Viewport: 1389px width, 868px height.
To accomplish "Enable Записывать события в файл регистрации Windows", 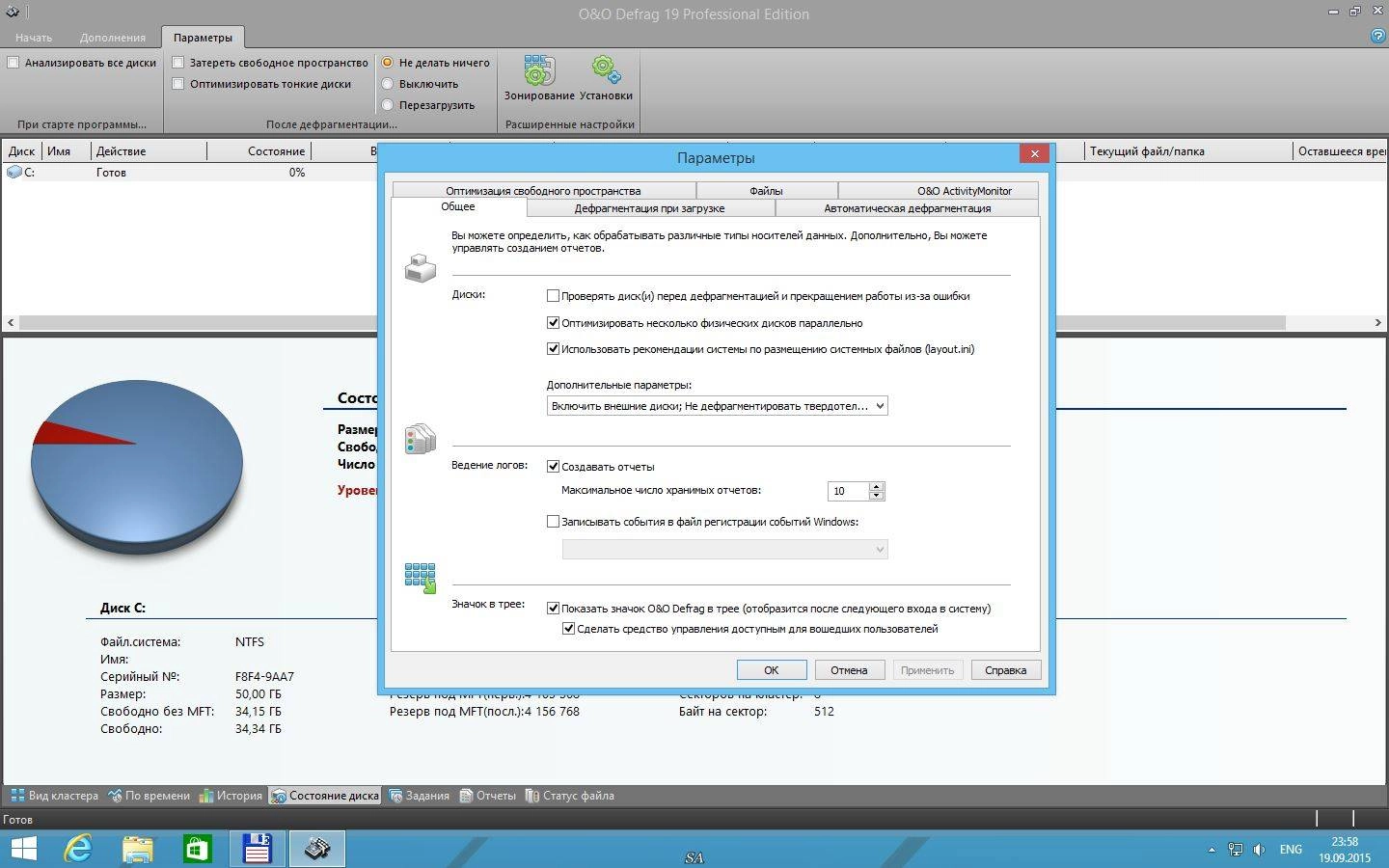I will click(553, 522).
